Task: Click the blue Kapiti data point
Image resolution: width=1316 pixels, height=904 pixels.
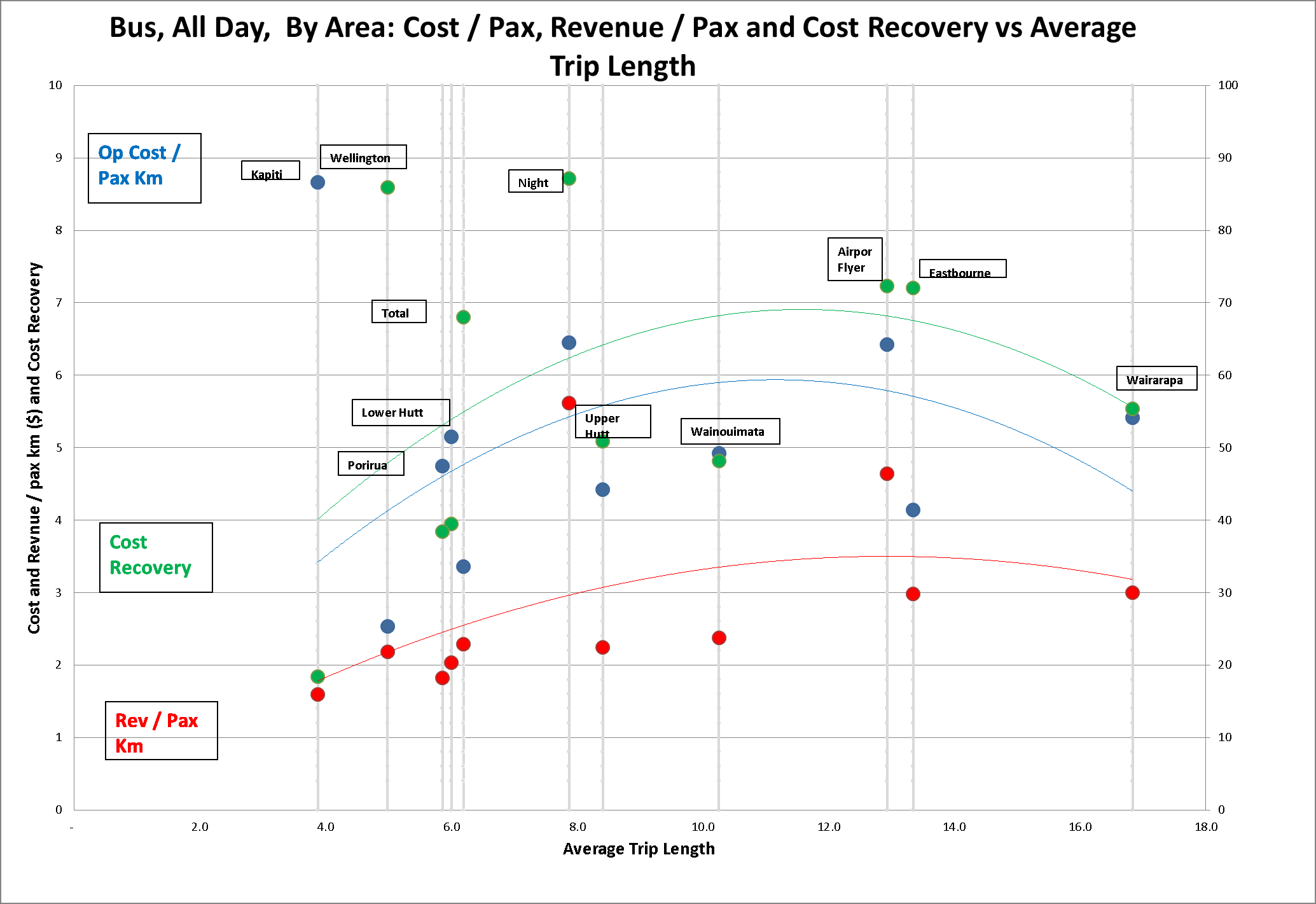Action: coord(317,183)
